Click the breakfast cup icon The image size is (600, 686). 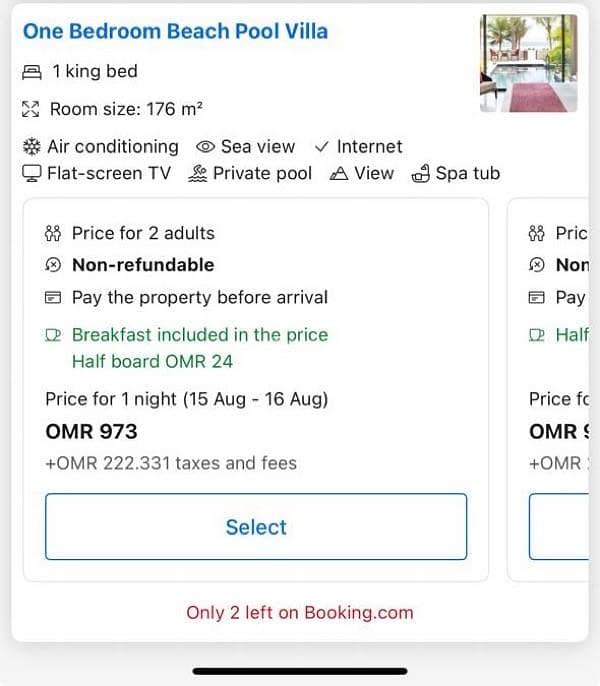coord(53,335)
